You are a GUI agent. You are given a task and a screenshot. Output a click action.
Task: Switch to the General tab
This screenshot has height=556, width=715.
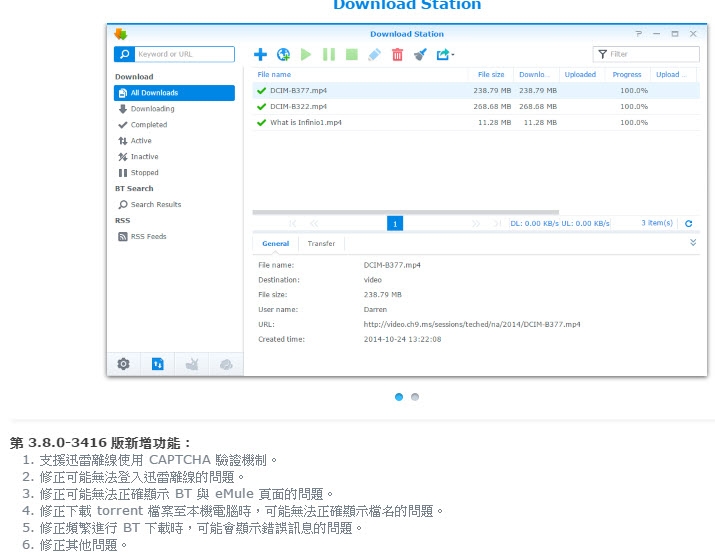pyautogui.click(x=275, y=244)
